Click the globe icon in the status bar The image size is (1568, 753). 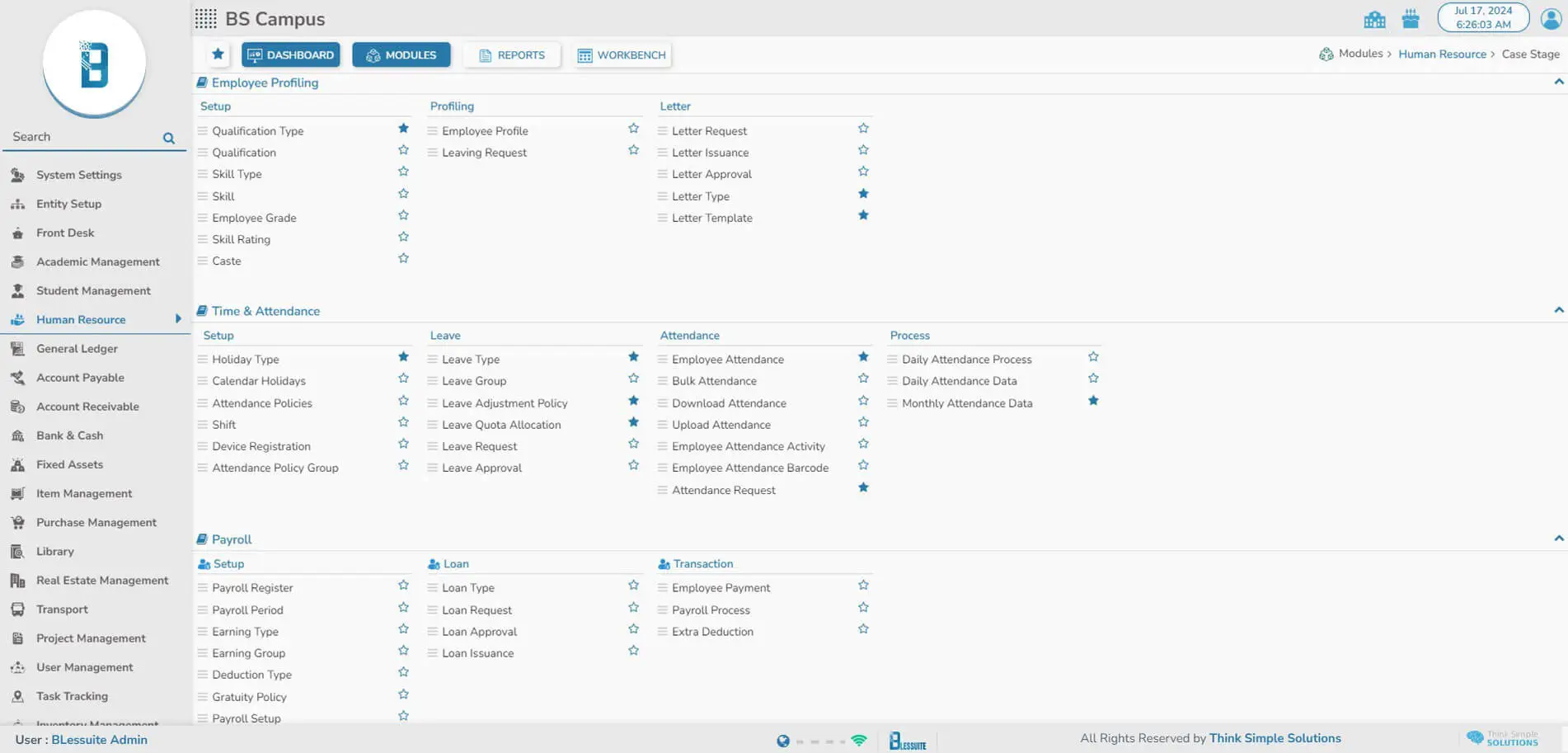point(782,741)
